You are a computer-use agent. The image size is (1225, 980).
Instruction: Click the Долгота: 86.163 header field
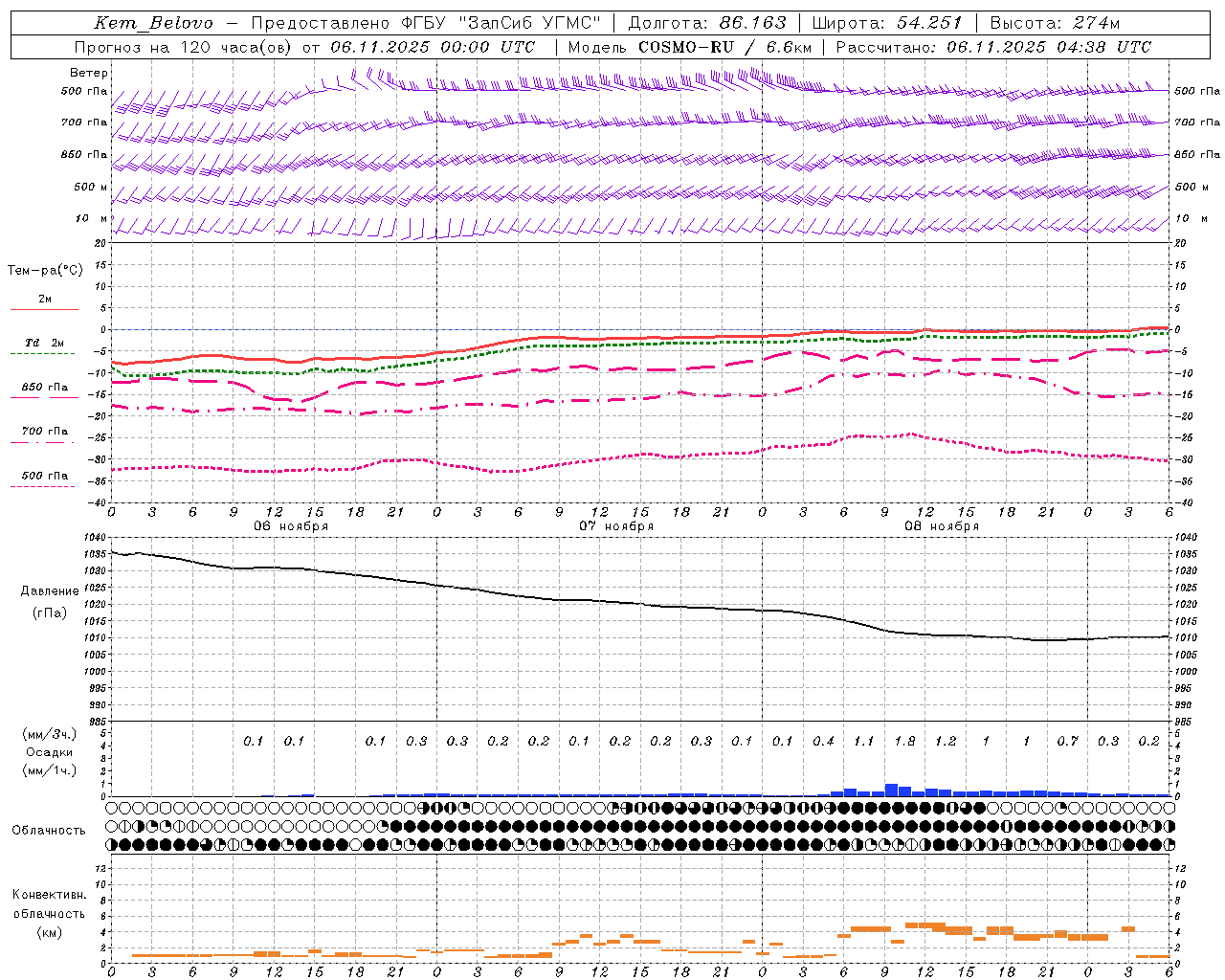pos(707,23)
